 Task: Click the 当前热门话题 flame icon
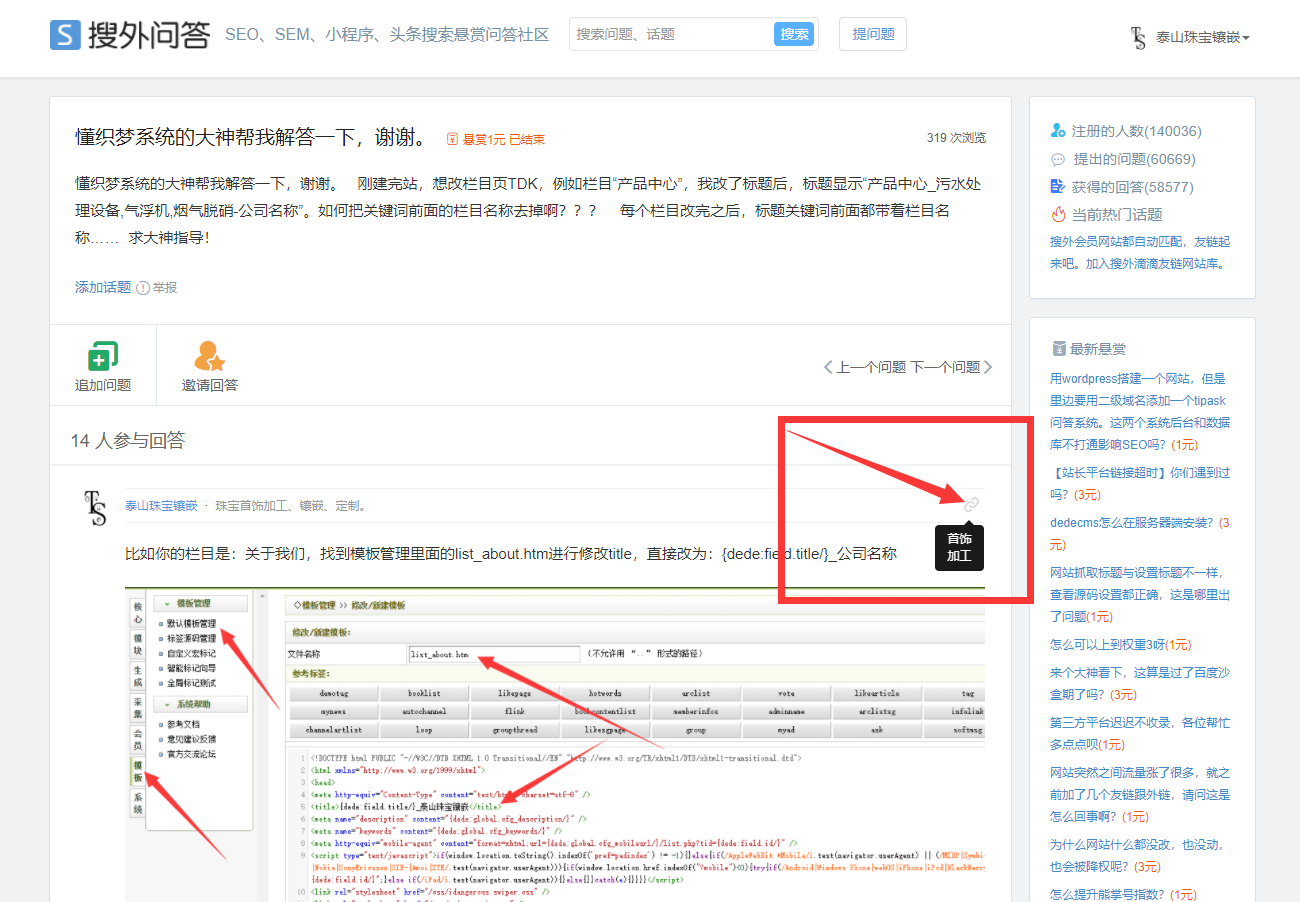(1058, 214)
